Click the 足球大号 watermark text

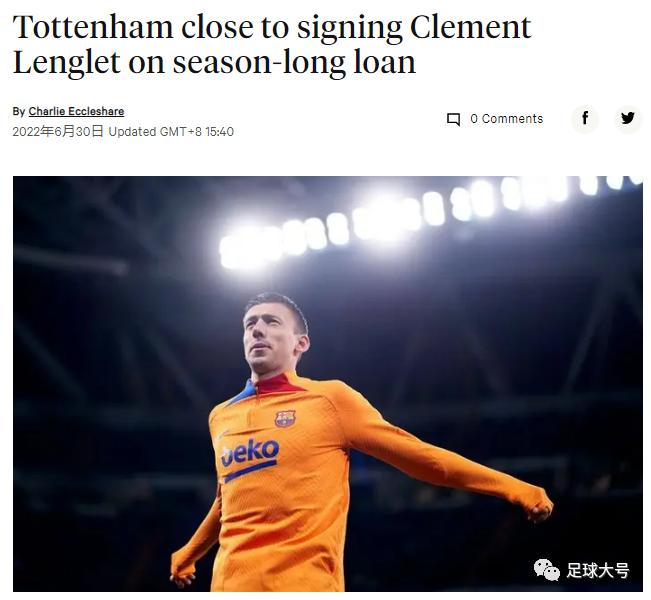598,570
